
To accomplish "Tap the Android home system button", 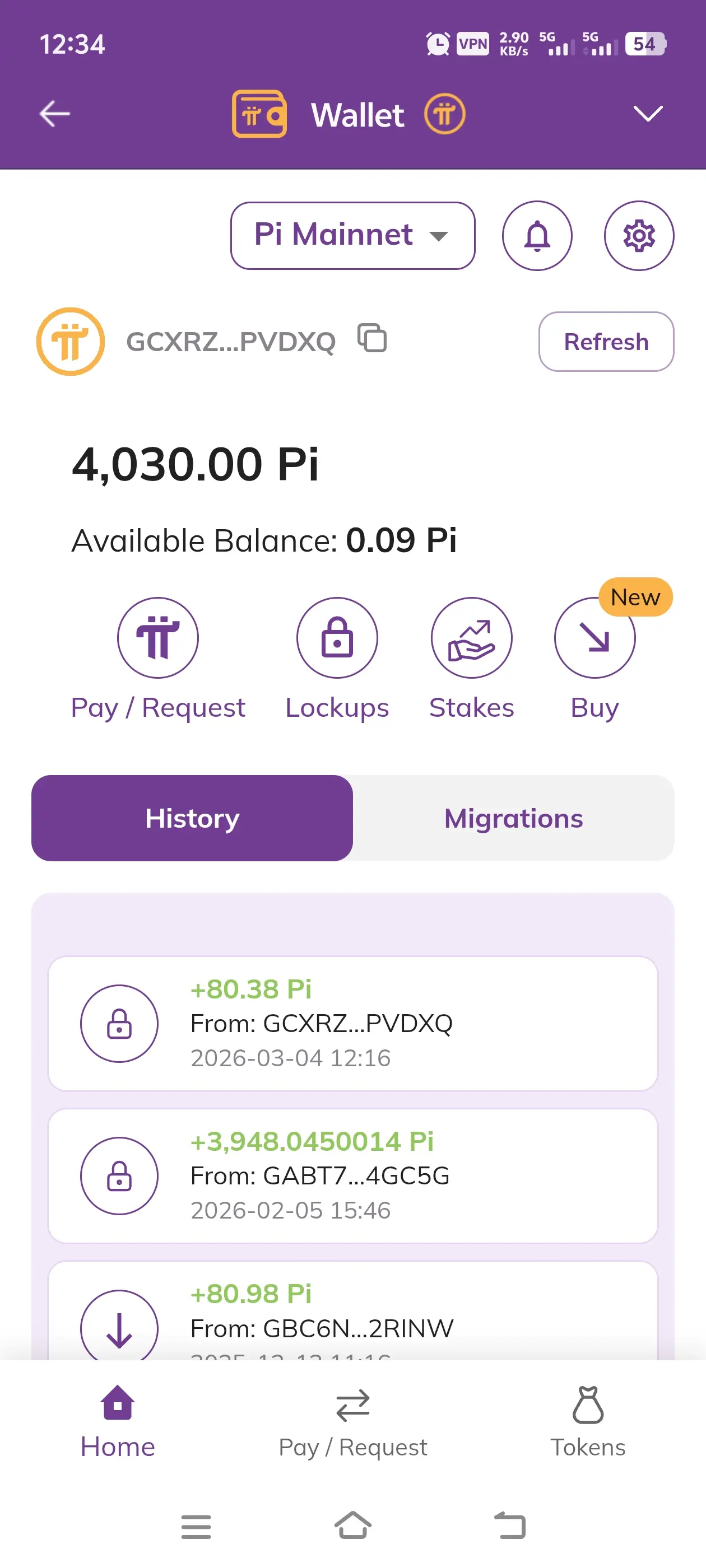I will tap(352, 1525).
